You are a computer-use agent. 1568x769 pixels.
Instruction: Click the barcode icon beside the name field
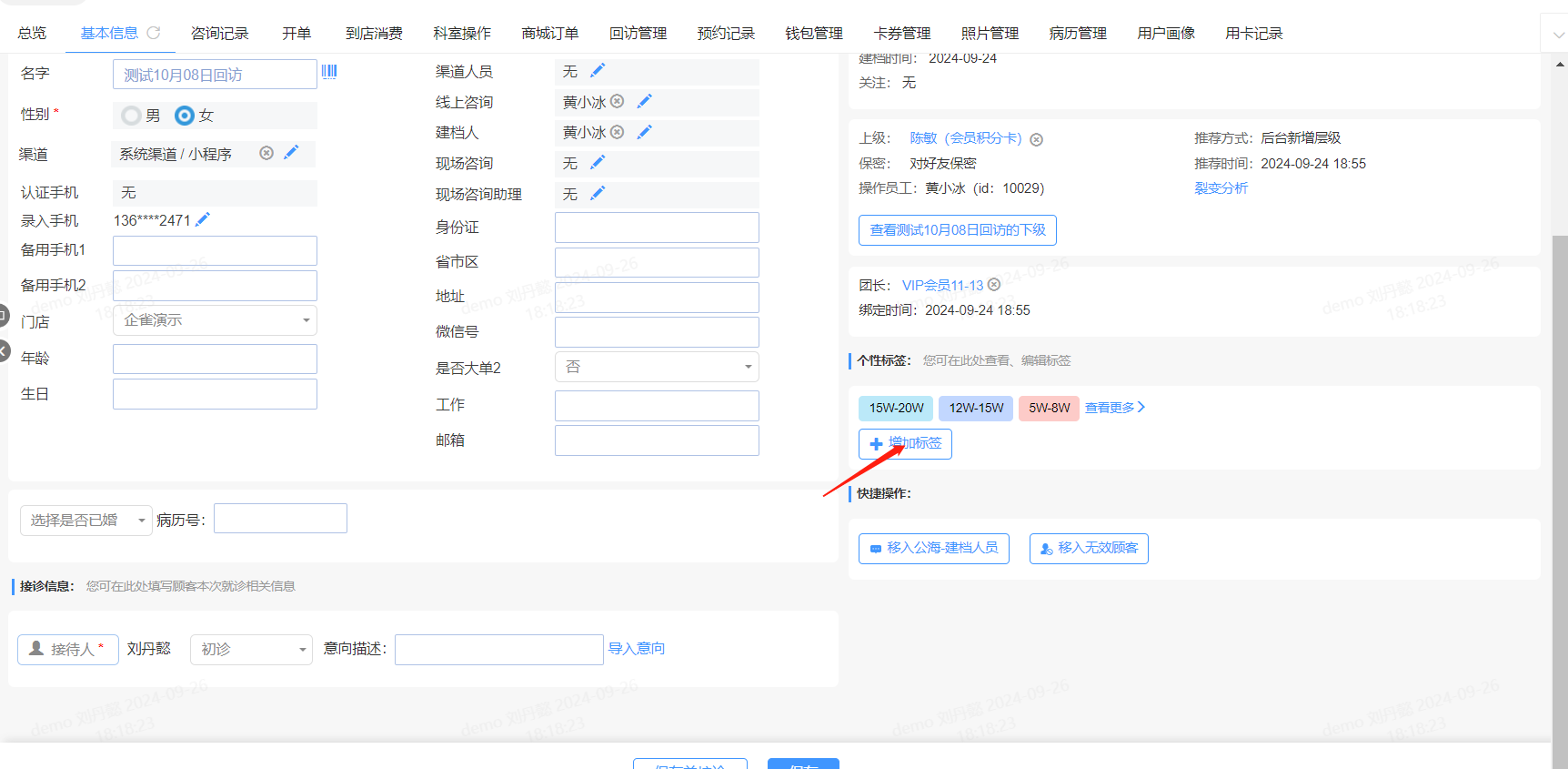[x=329, y=72]
